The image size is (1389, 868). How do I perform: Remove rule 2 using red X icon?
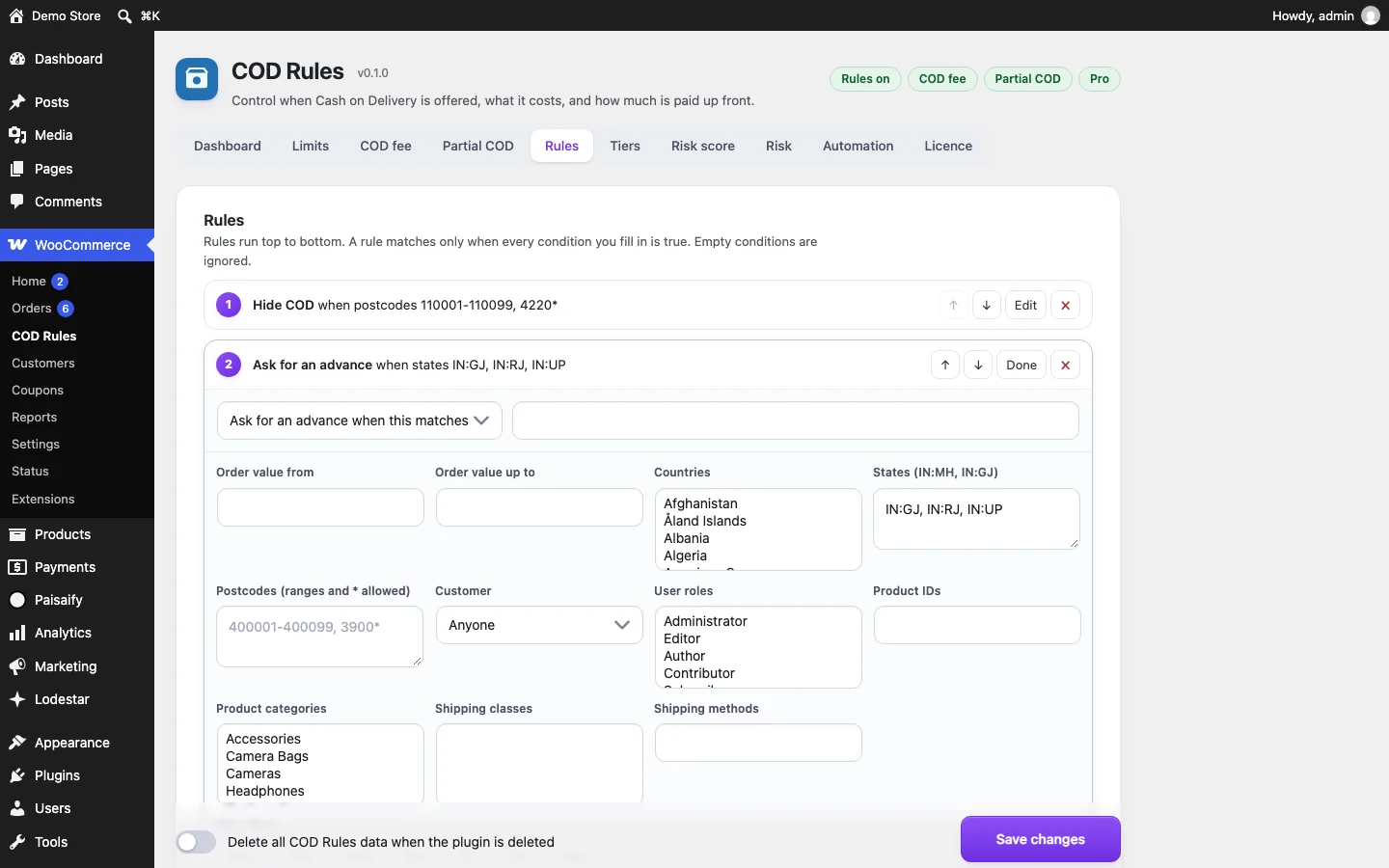pos(1065,366)
